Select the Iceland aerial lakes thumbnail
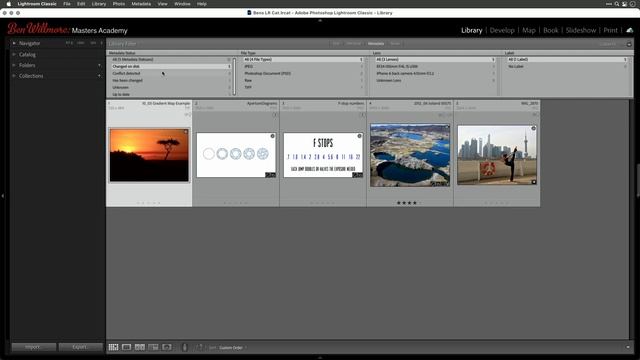This screenshot has width=640, height=360. [410, 155]
